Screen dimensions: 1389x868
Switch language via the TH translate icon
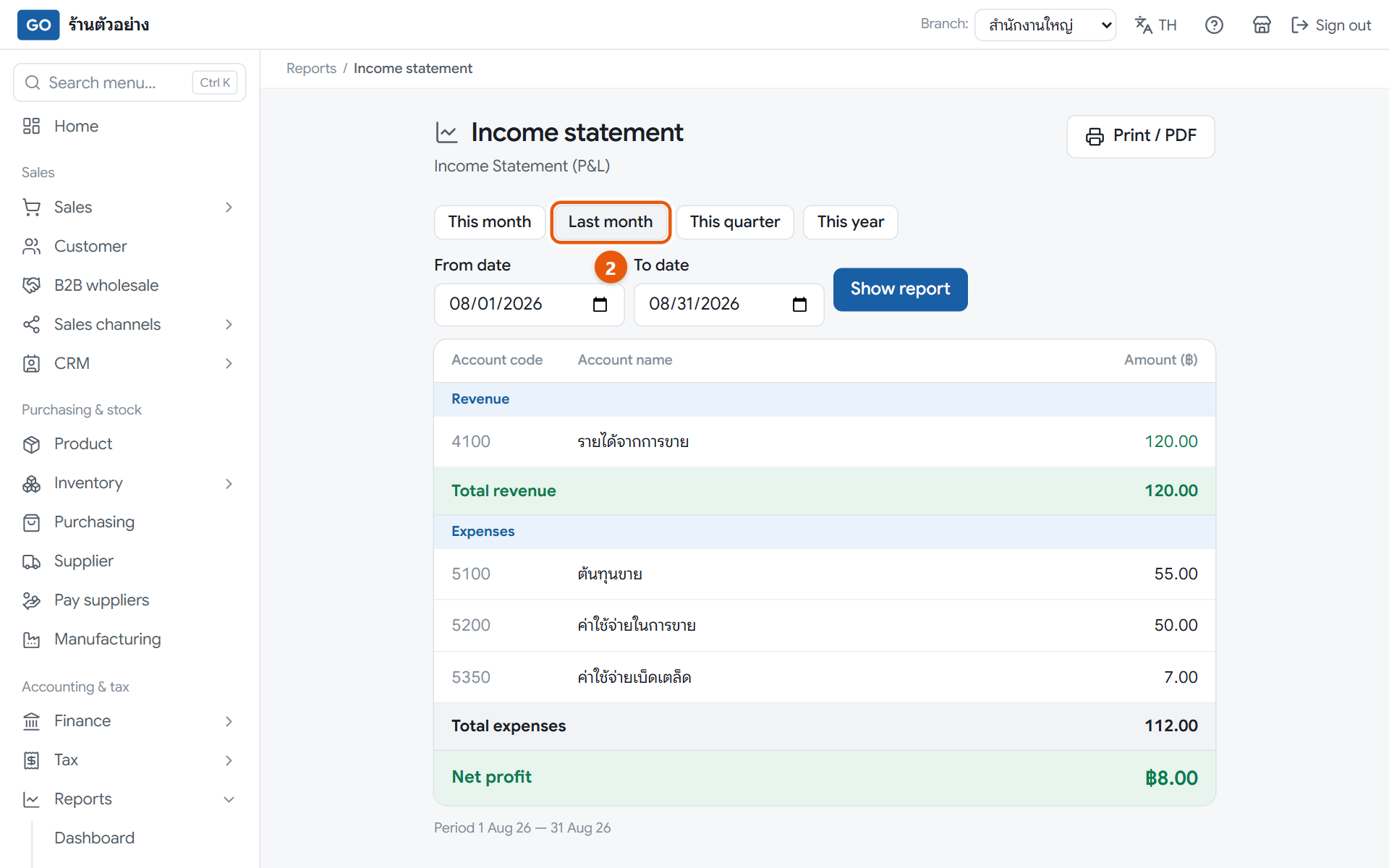1156,25
